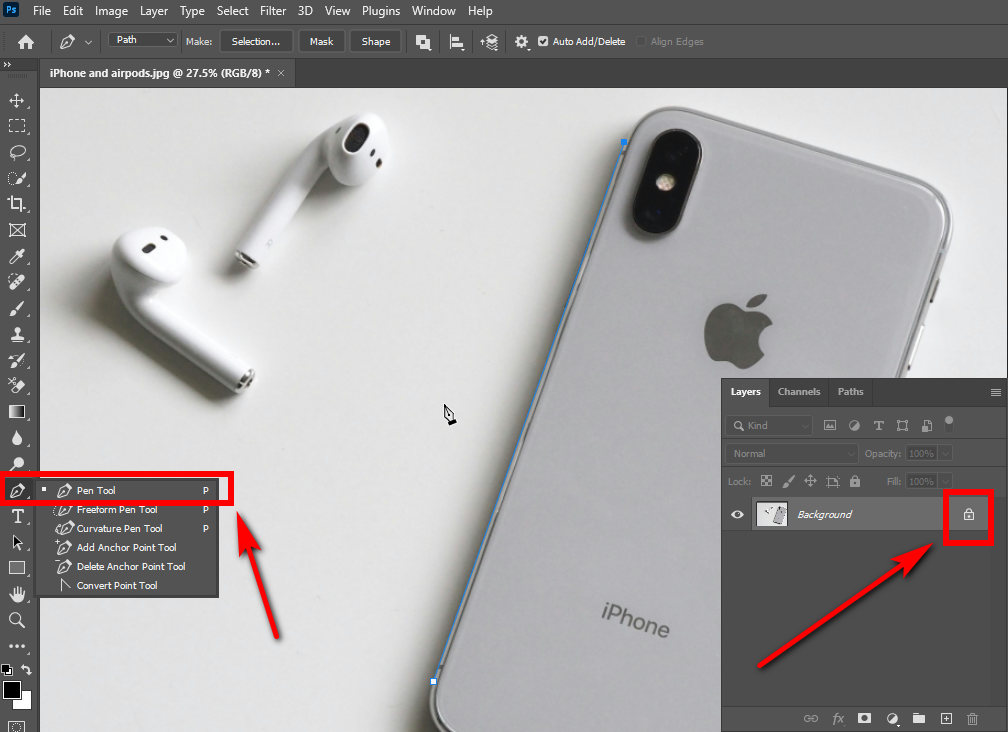Uncheck the Auto Add/Delete checkbox
The image size is (1008, 732).
point(543,42)
